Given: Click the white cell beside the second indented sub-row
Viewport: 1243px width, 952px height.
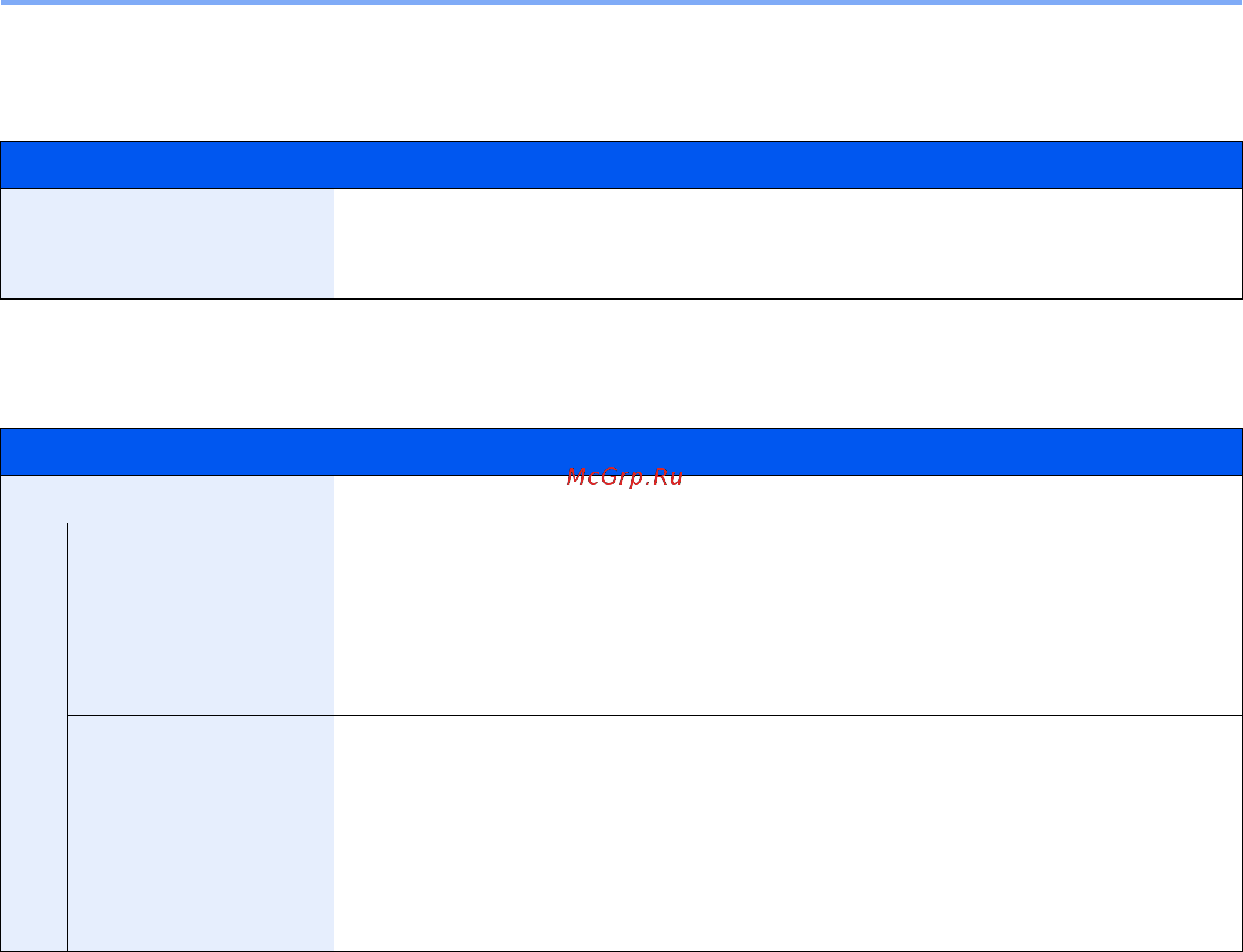Looking at the screenshot, I should point(788,657).
